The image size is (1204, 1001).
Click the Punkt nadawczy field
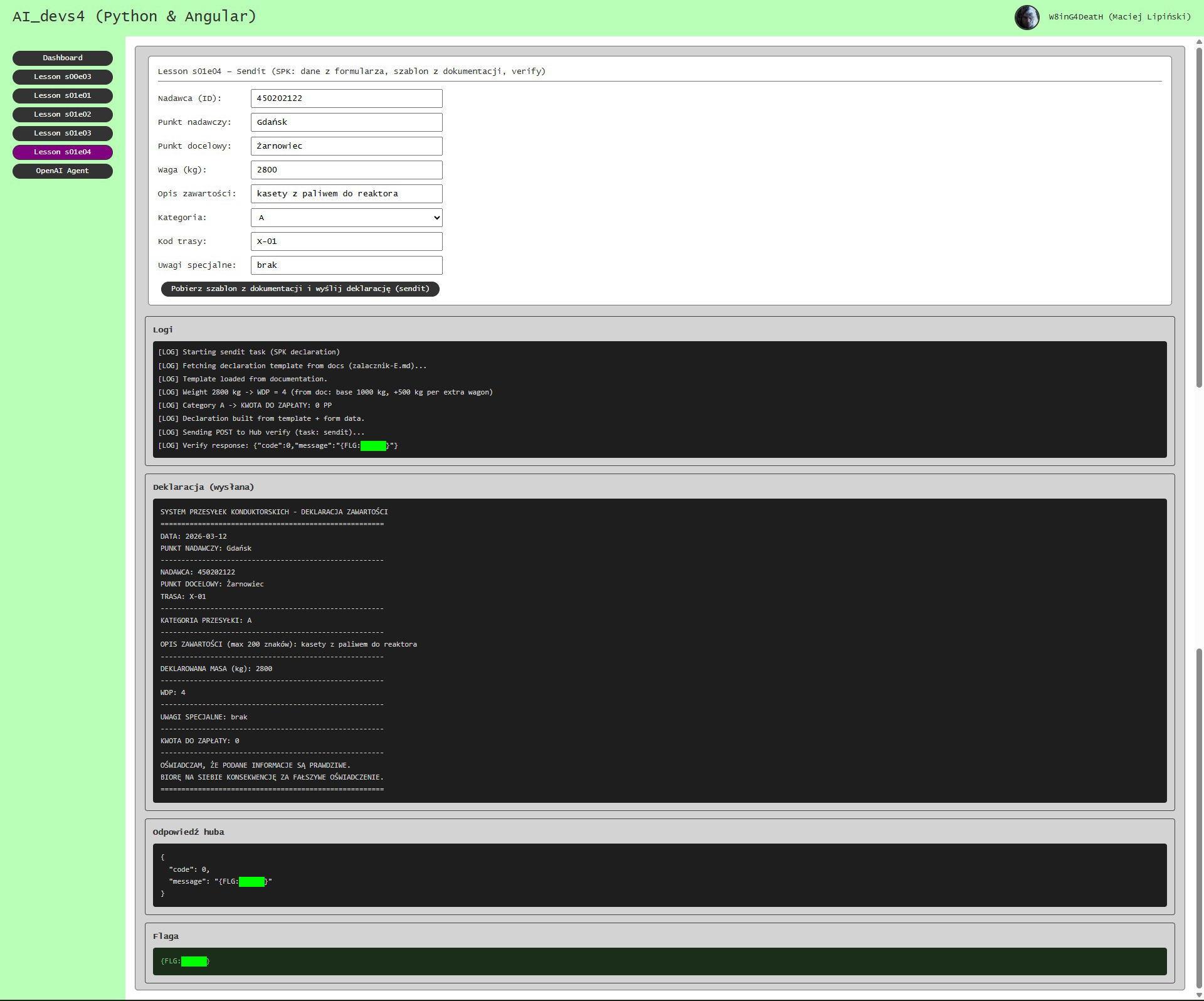pos(346,122)
